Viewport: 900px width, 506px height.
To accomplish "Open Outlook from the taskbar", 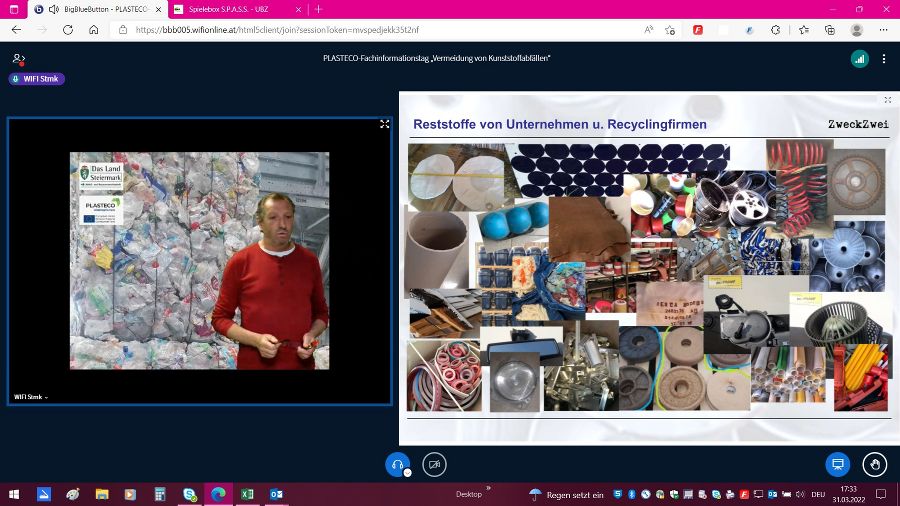I will (276, 494).
